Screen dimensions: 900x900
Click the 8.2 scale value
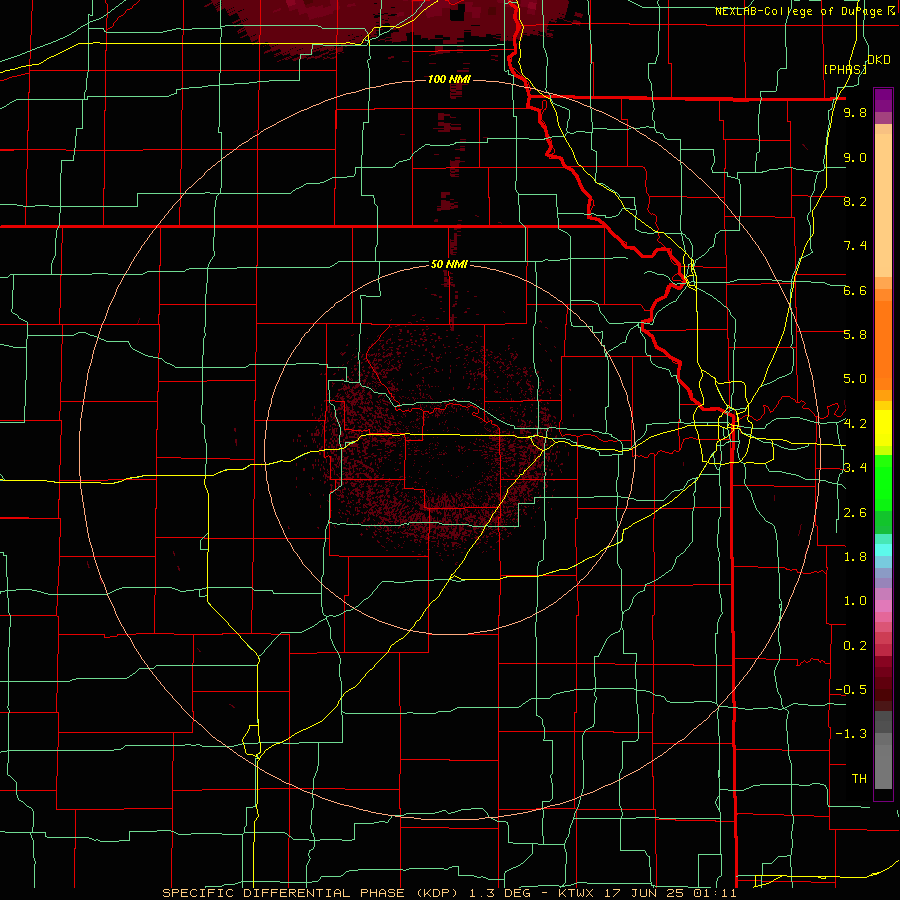(x=855, y=201)
